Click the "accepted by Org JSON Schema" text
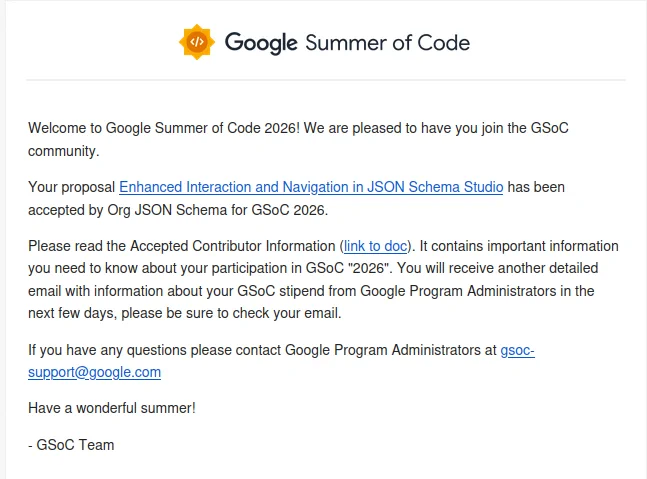Image resolution: width=647 pixels, height=479 pixels. point(128,210)
